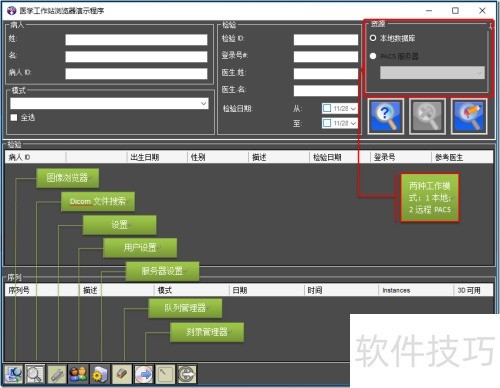Open server settings gear icon
The height and width of the screenshot is (388, 500).
pos(100,374)
